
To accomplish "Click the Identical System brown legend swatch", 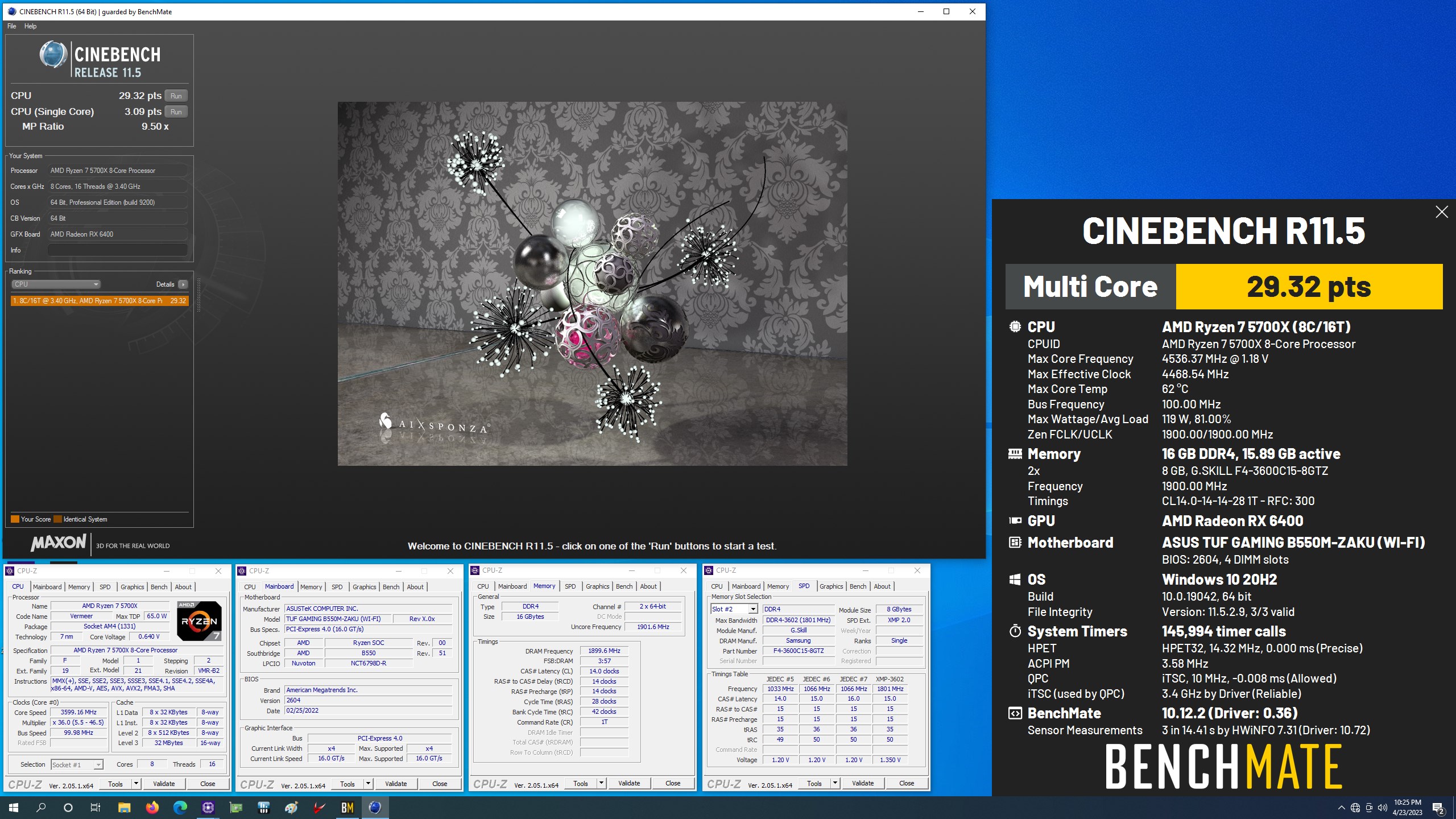I will click(x=57, y=519).
